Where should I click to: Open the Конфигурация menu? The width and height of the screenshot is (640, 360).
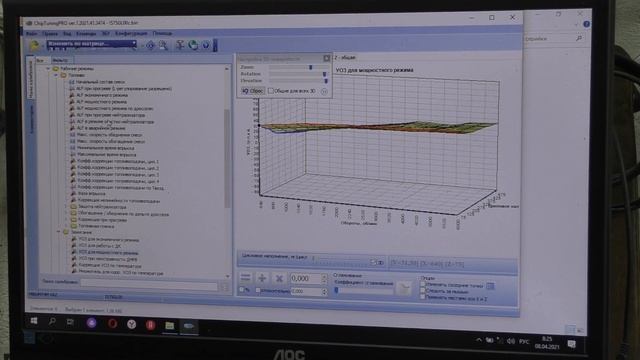131,33
